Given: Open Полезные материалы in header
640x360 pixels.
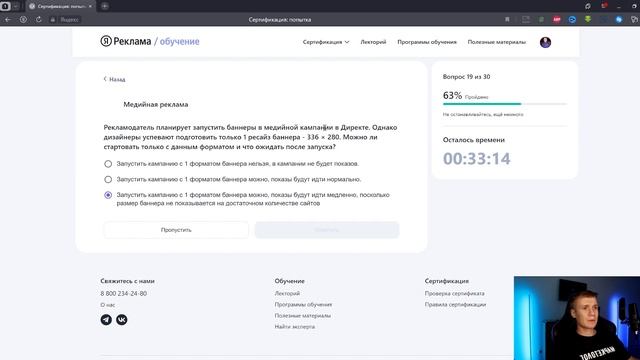Looking at the screenshot, I should tap(497, 42).
